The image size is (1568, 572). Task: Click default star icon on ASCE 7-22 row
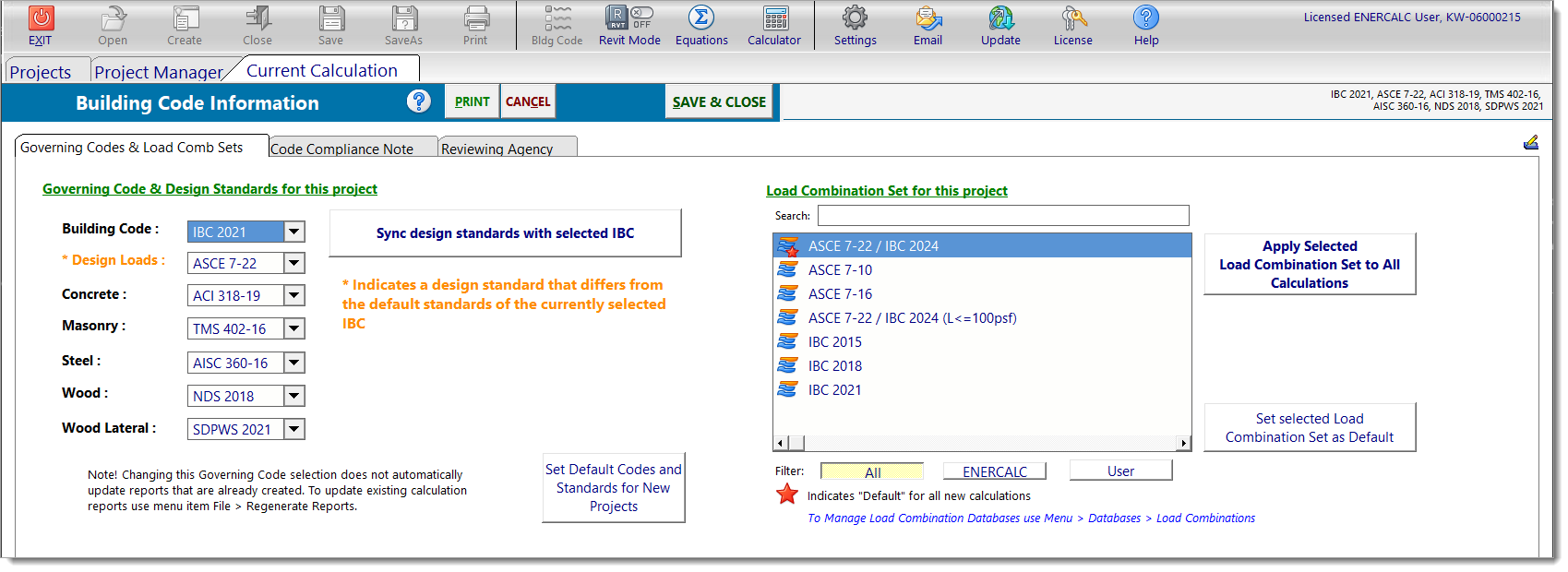[792, 251]
